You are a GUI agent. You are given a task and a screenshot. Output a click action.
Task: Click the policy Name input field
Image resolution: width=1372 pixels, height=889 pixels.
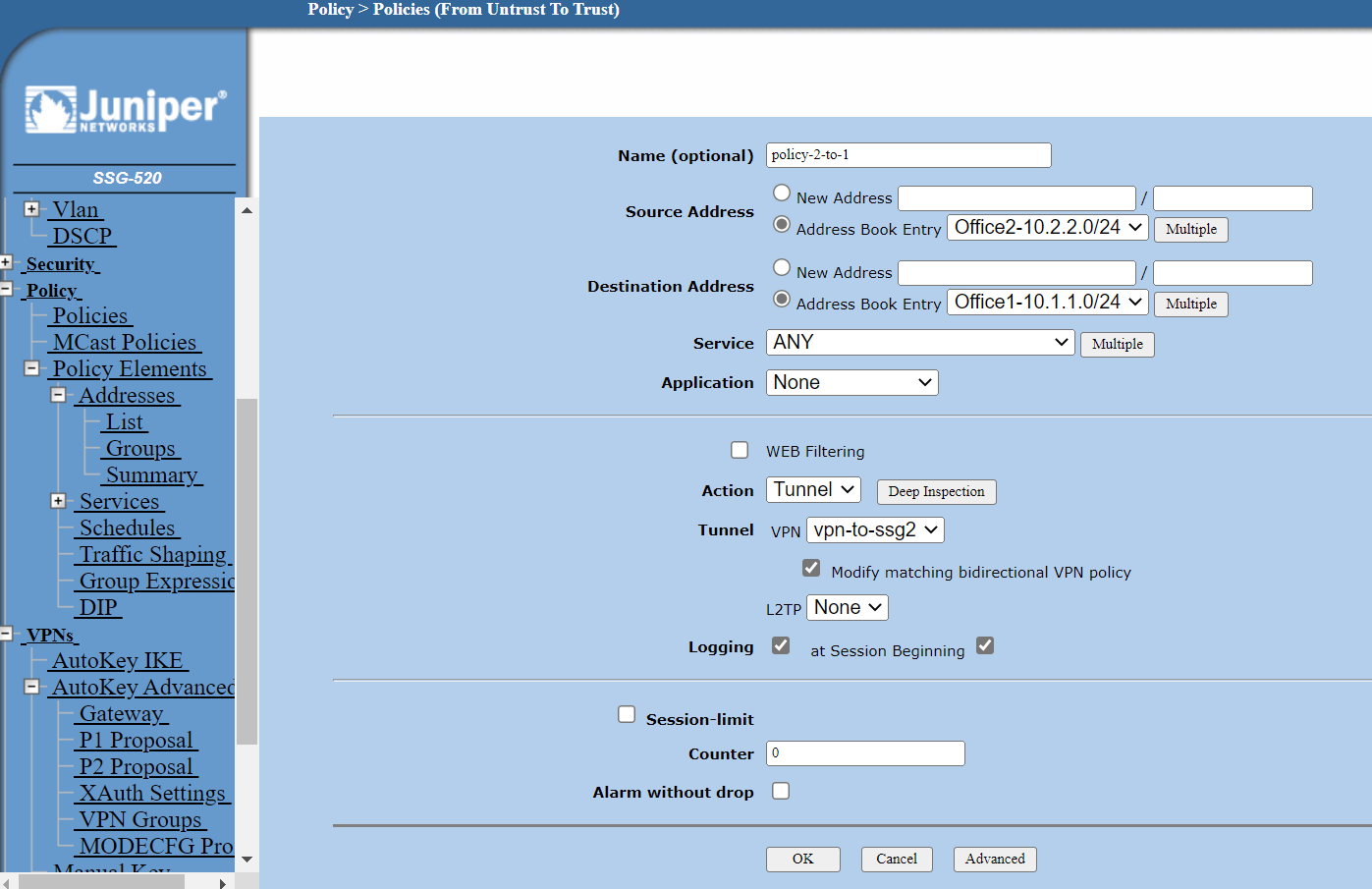click(x=907, y=154)
